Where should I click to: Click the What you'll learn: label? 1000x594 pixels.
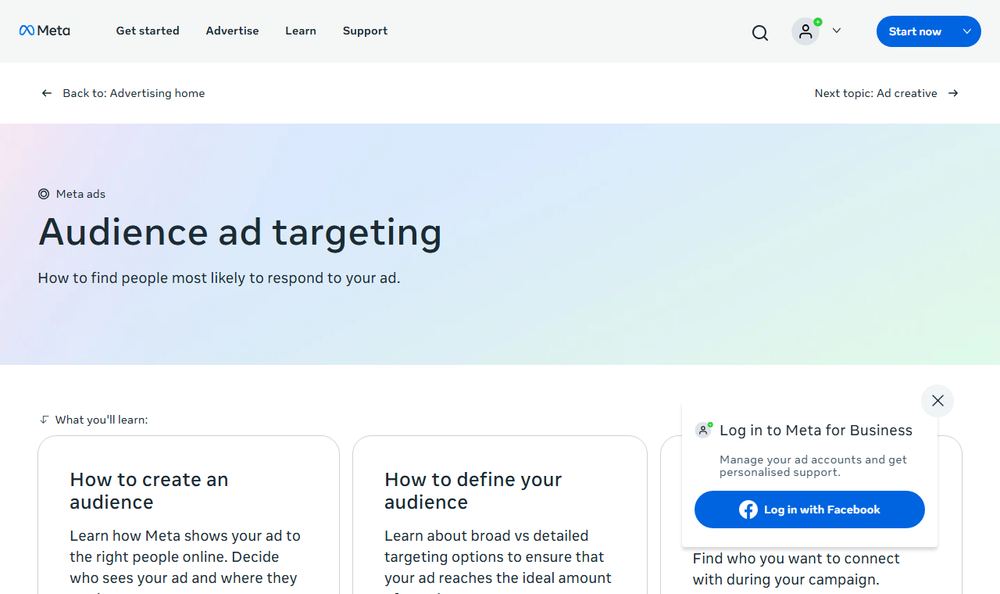tap(101, 420)
